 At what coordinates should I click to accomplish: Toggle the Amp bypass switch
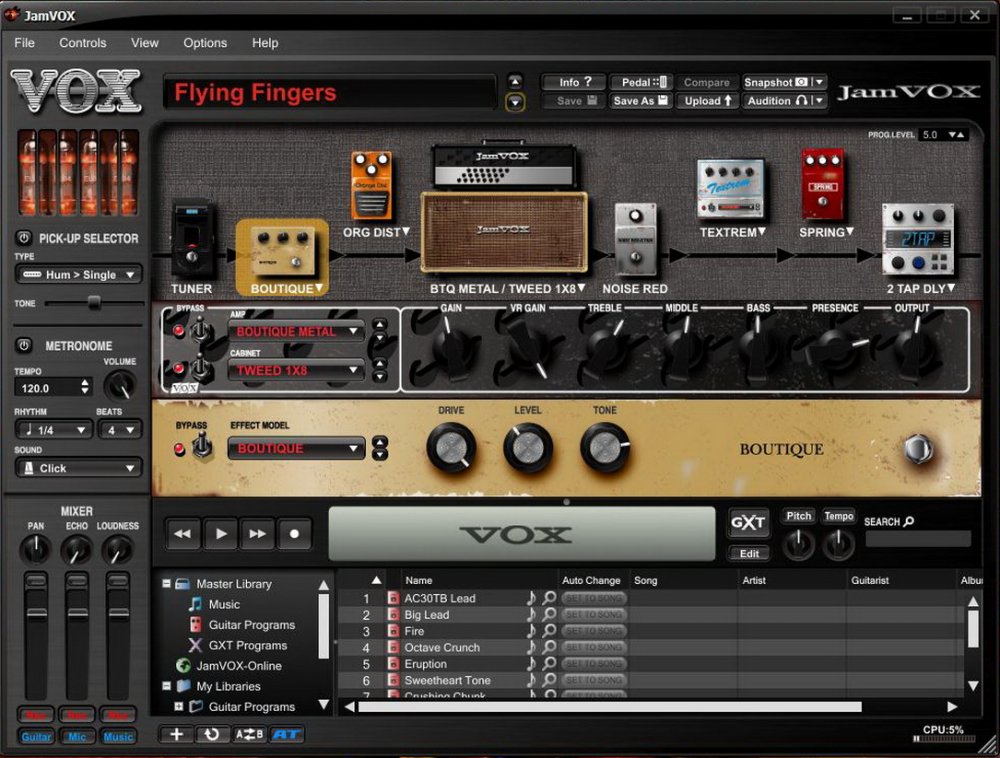tap(201, 331)
